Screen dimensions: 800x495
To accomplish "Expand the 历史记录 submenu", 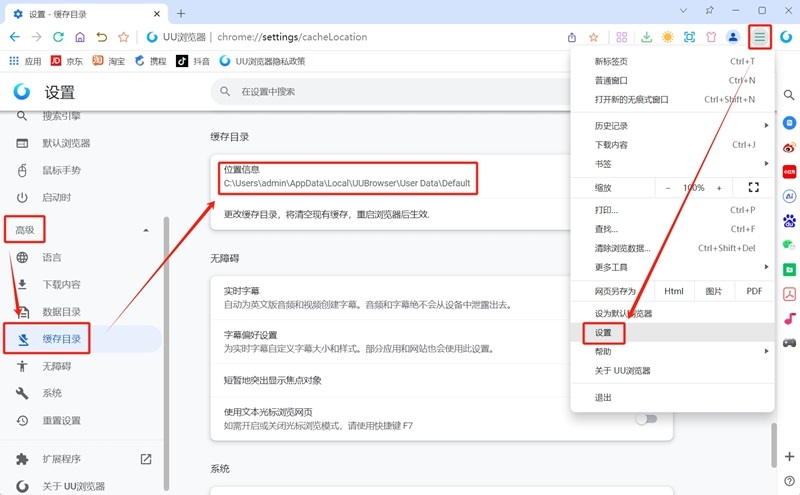I will pyautogui.click(x=766, y=126).
